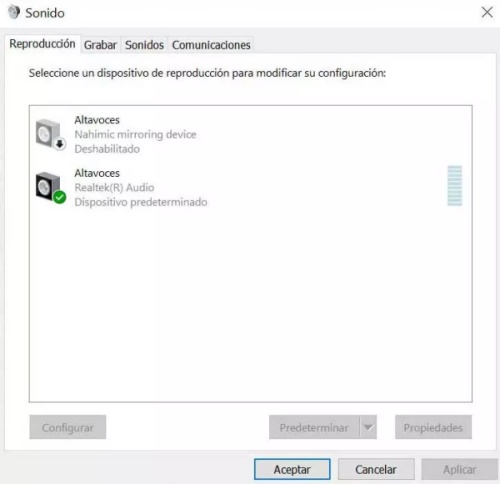Click the Predeterminar button
Viewport: 500px width, 484px height.
tap(314, 427)
